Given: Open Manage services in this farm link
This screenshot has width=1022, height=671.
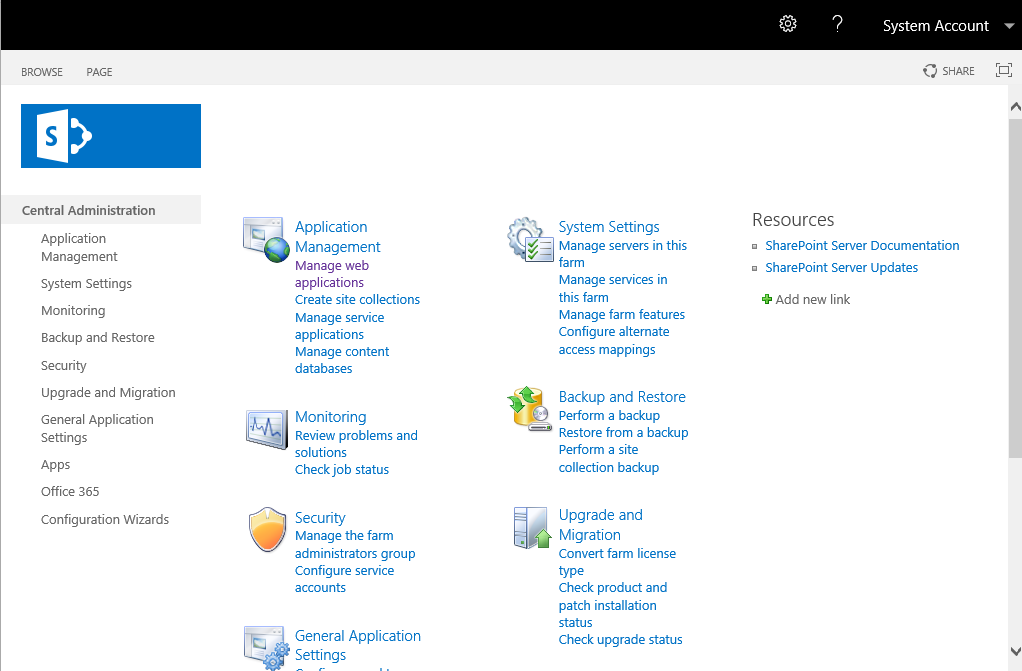Looking at the screenshot, I should tap(613, 288).
